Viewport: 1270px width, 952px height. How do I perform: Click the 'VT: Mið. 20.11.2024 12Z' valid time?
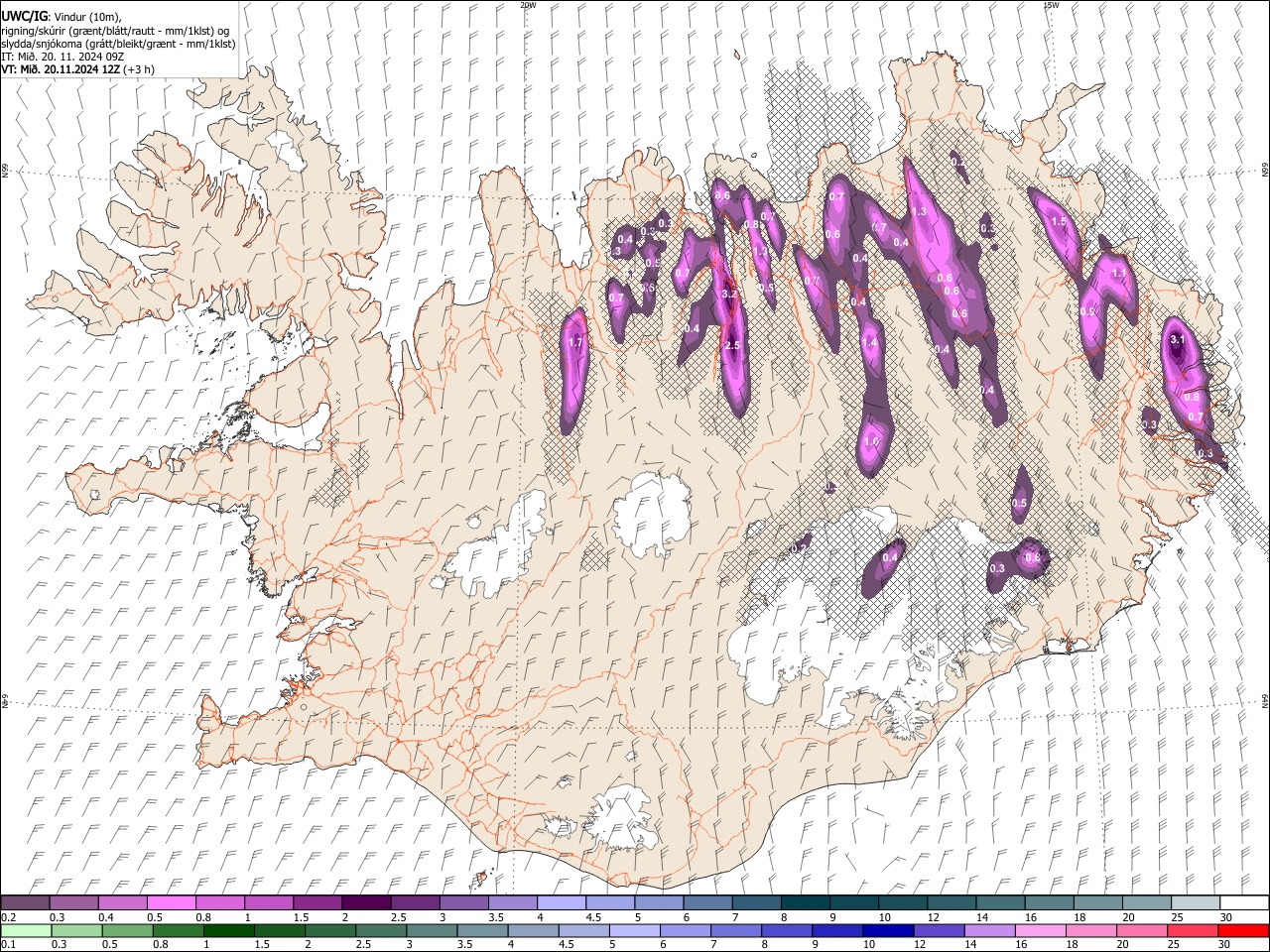[61, 69]
